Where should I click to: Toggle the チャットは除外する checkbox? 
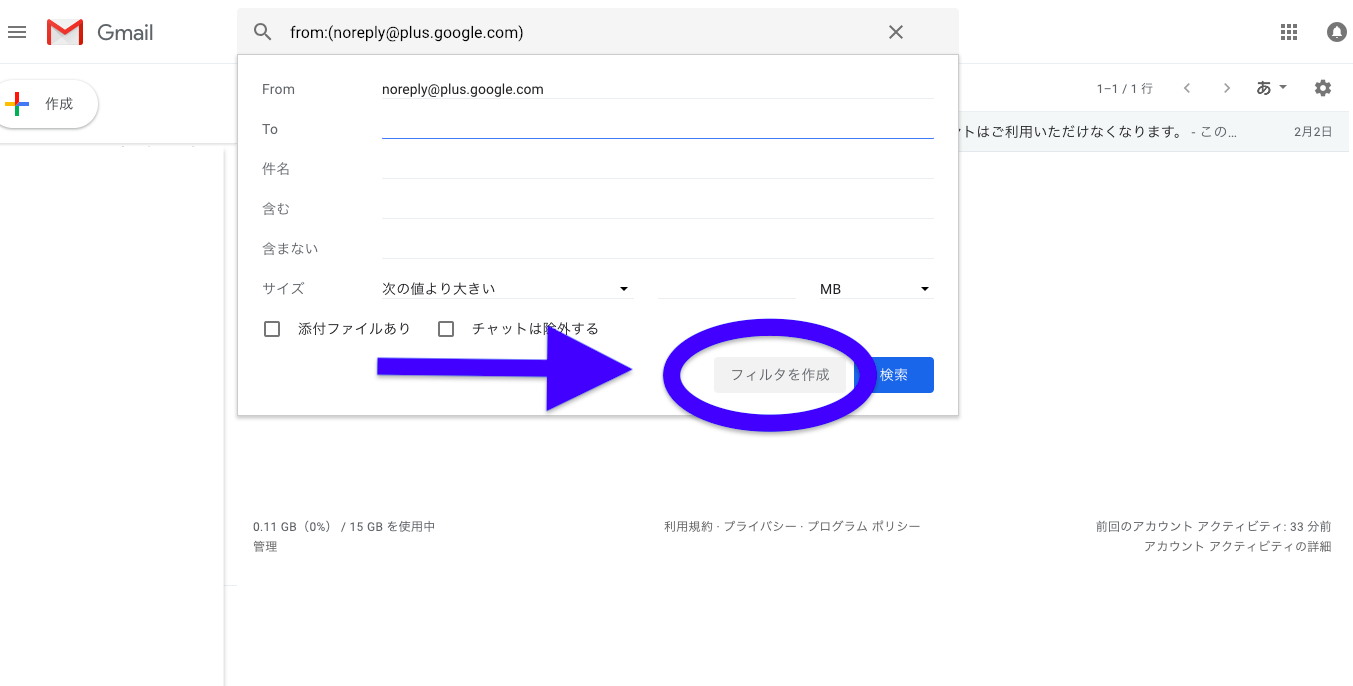point(446,329)
